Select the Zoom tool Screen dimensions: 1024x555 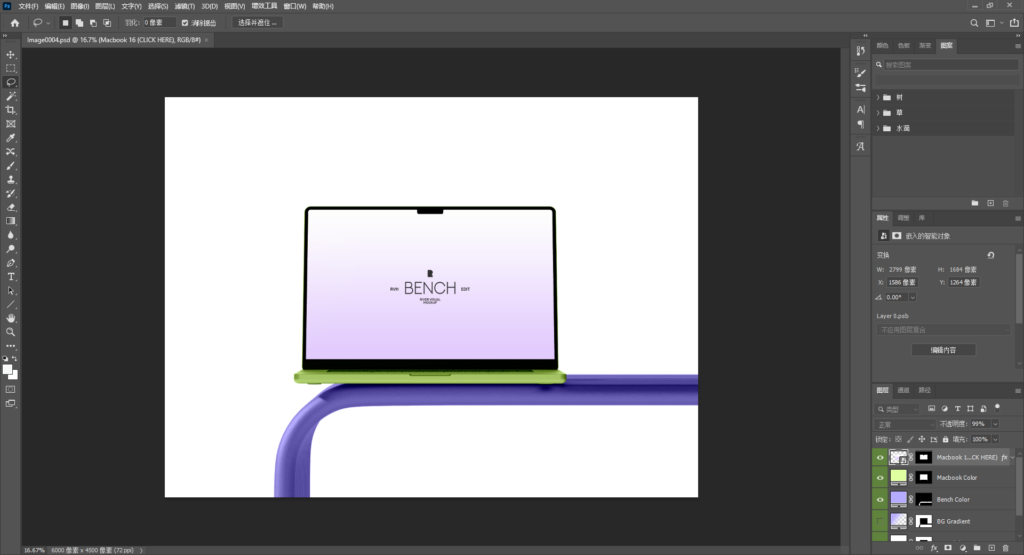pyautogui.click(x=10, y=332)
